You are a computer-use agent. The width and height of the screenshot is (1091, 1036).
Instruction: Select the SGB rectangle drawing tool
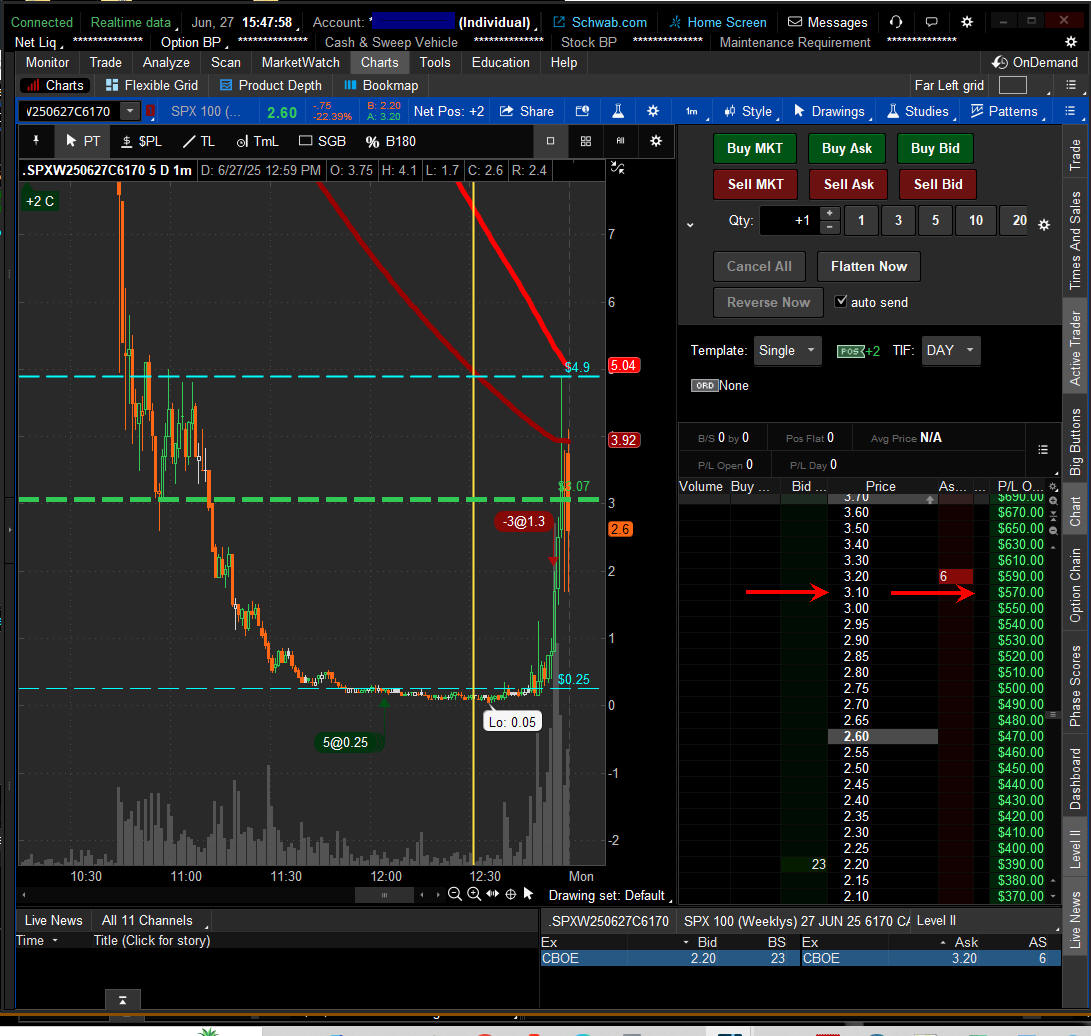point(322,141)
